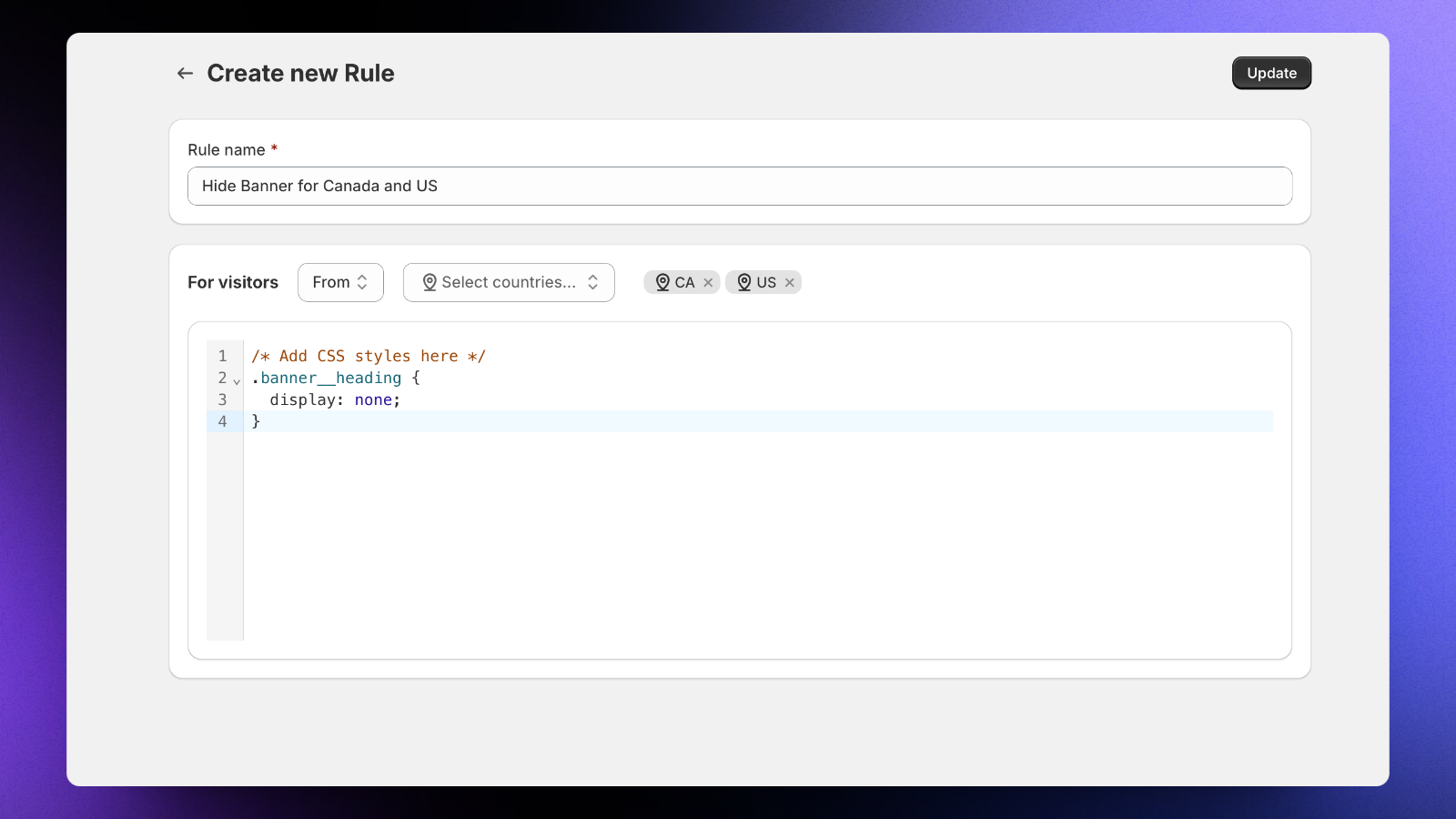Place cursor in the CSS comment line
The image size is (1456, 819).
(369, 357)
